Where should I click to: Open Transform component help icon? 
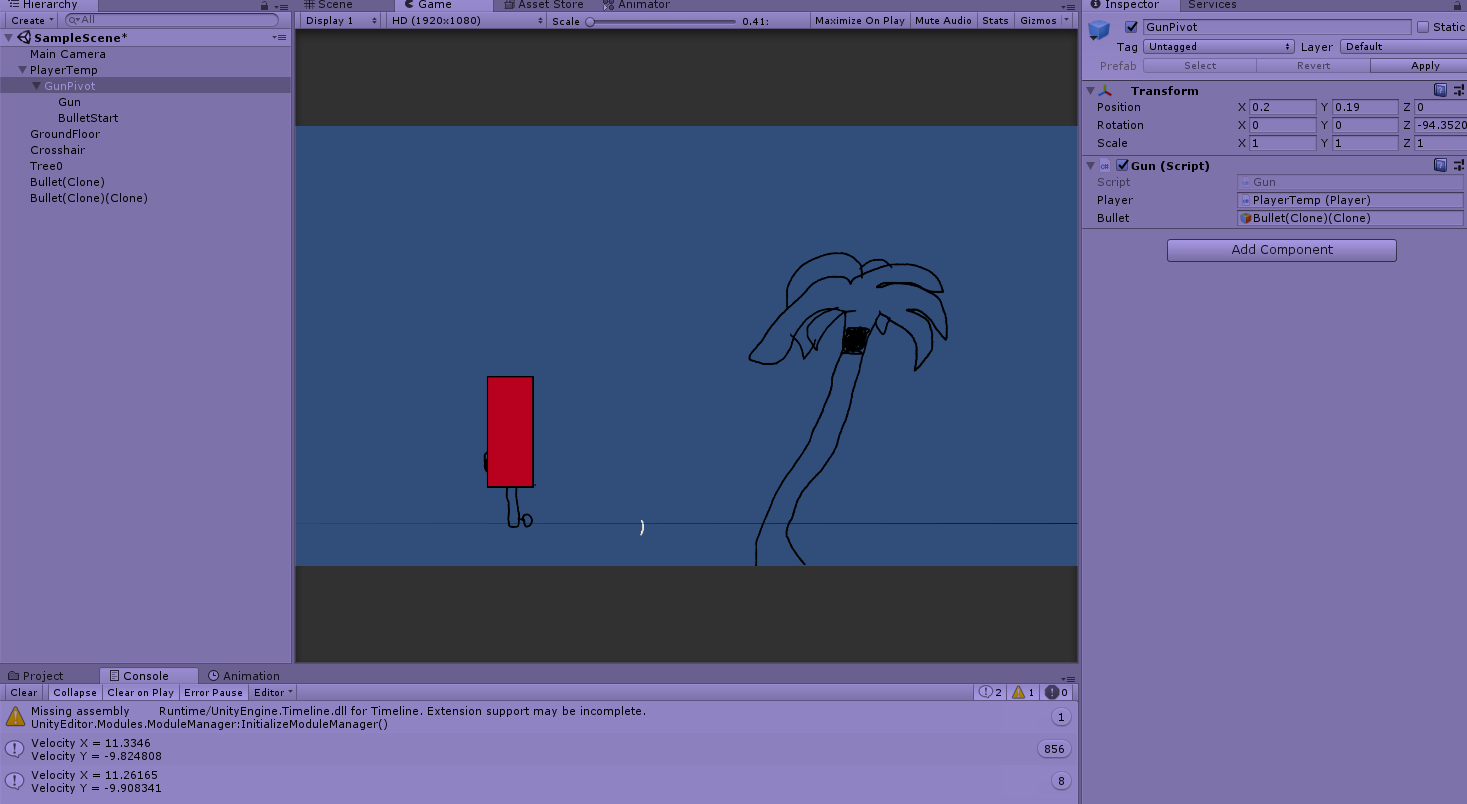1440,90
